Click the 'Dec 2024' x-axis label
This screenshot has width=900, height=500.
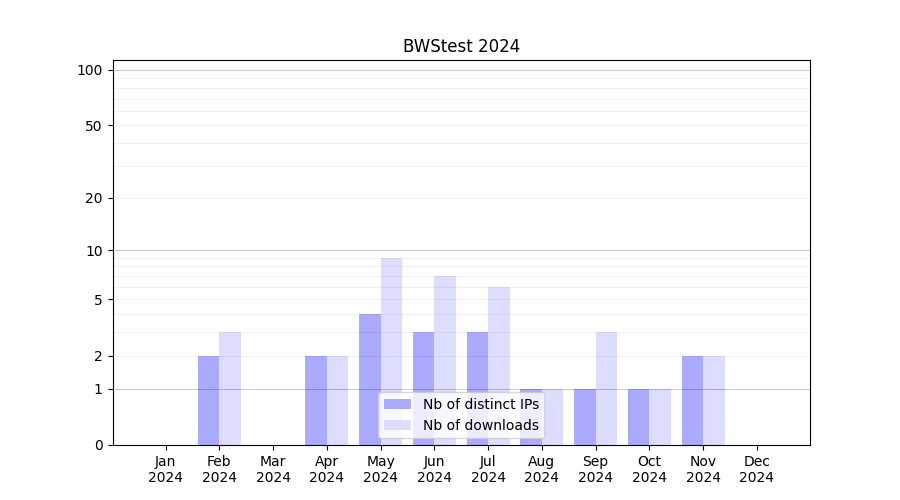(756, 469)
